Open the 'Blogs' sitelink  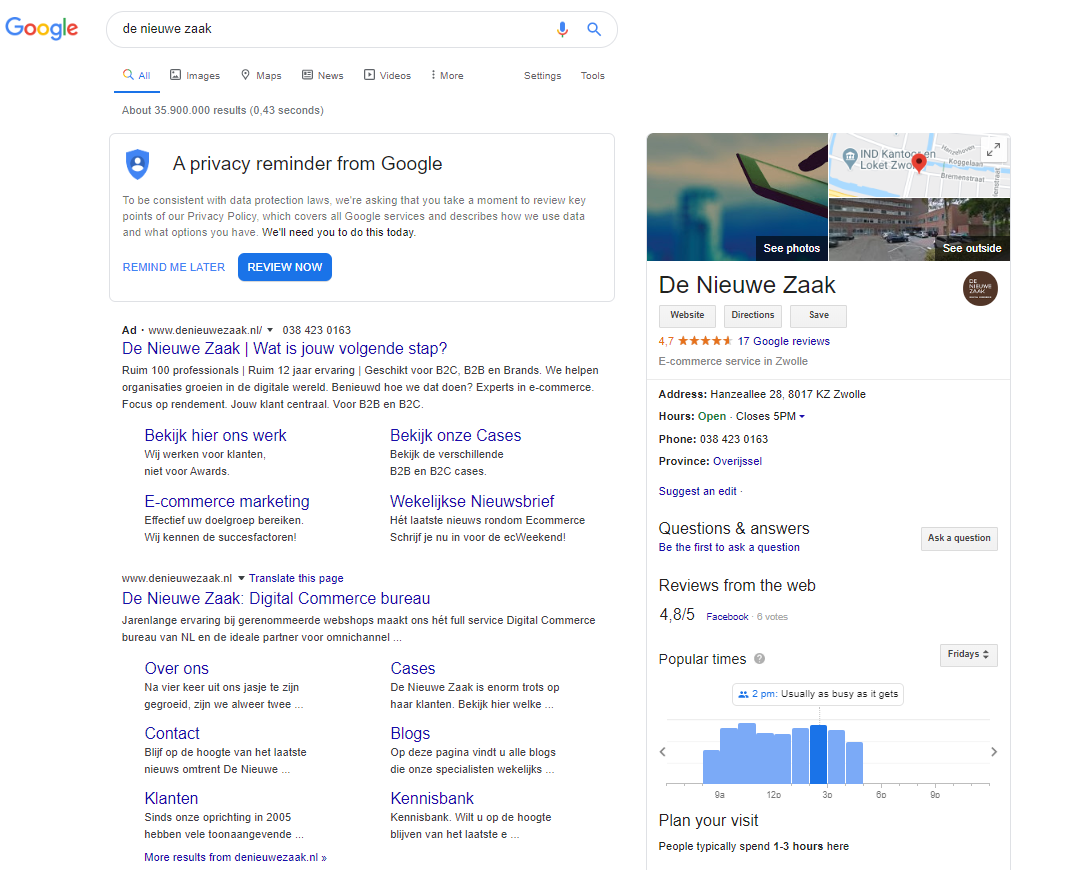(410, 733)
